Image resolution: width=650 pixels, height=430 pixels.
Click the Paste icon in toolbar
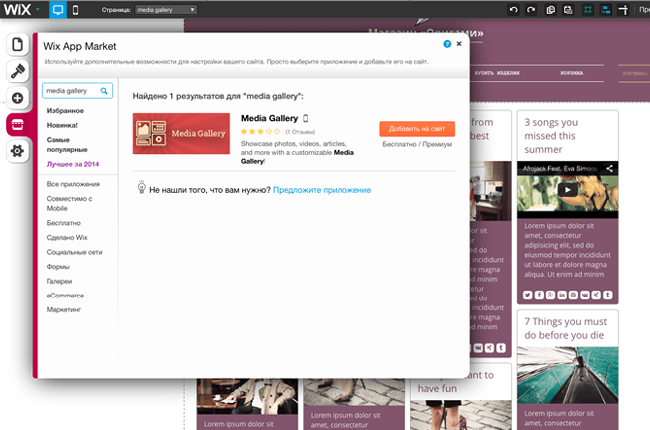click(x=568, y=10)
